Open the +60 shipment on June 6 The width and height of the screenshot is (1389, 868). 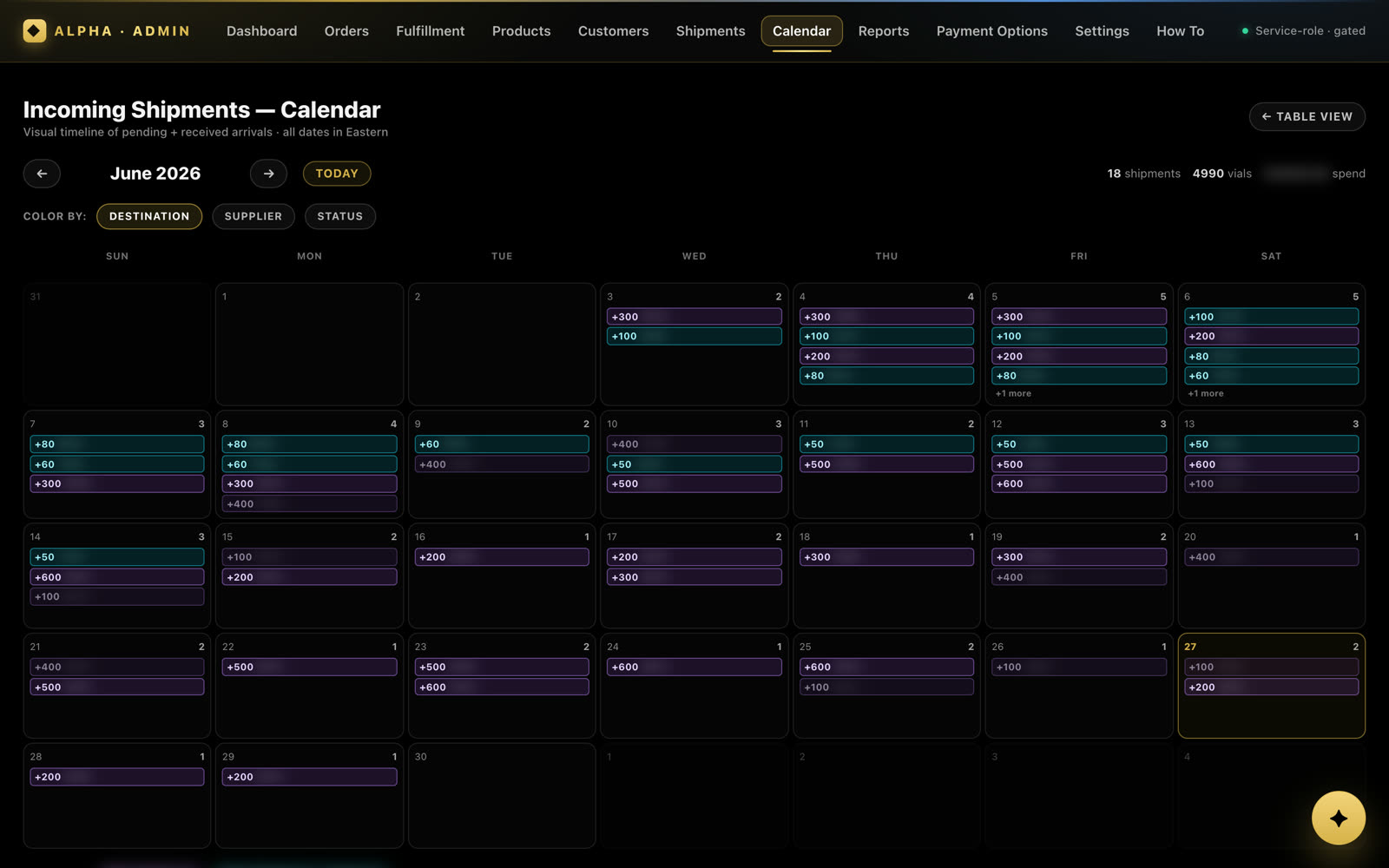click(1271, 376)
